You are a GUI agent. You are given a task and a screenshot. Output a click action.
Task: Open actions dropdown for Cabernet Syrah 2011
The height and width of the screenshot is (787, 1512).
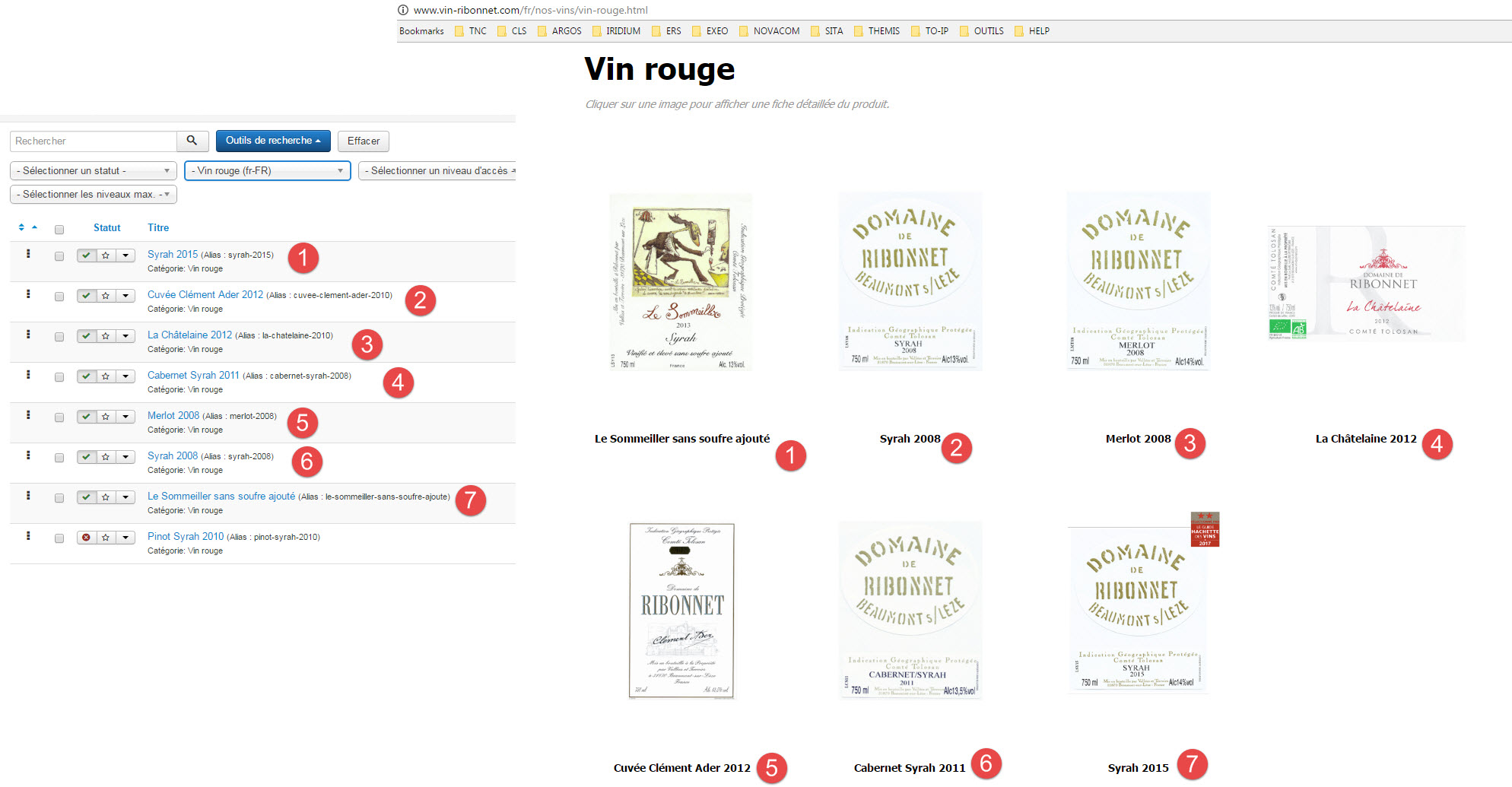125,376
